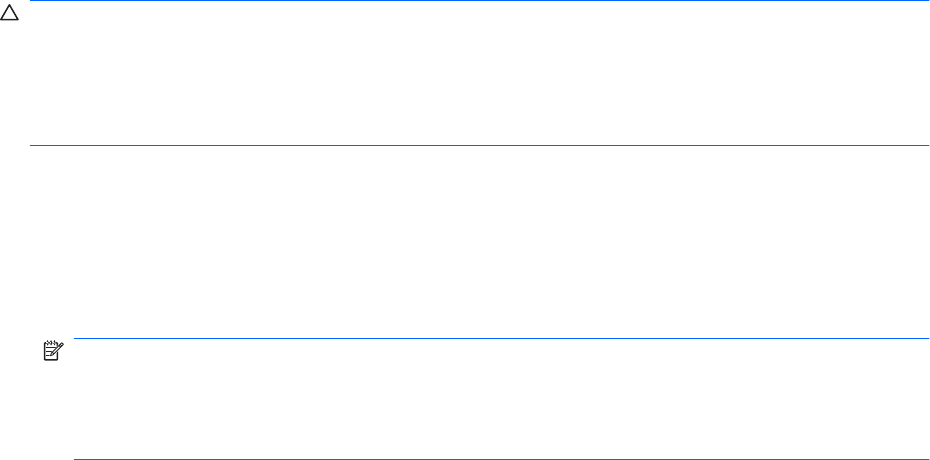
Task: Click the right end of the caution top line
Action: (x=926, y=2)
